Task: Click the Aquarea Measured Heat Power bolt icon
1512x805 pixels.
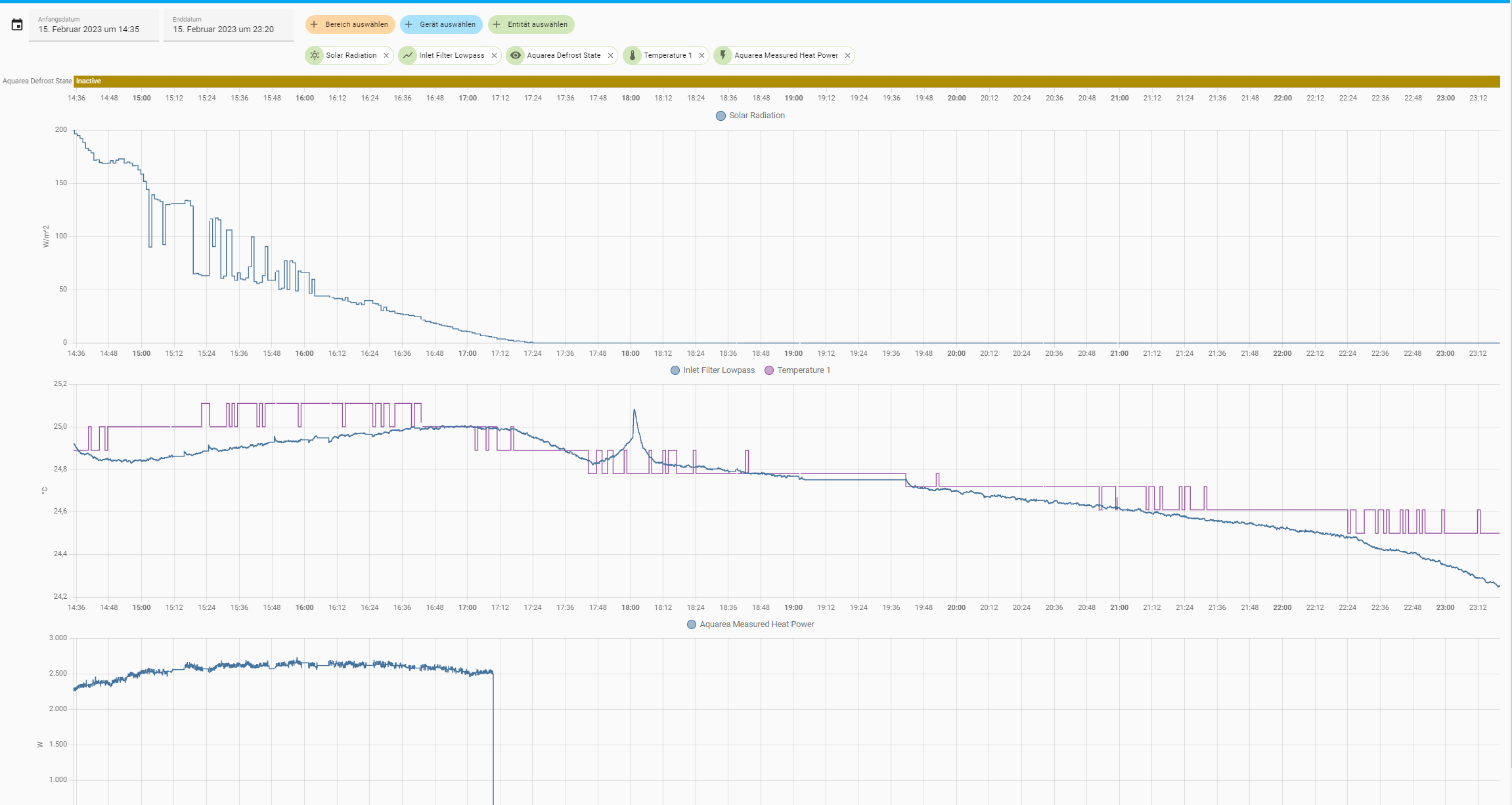Action: (723, 55)
